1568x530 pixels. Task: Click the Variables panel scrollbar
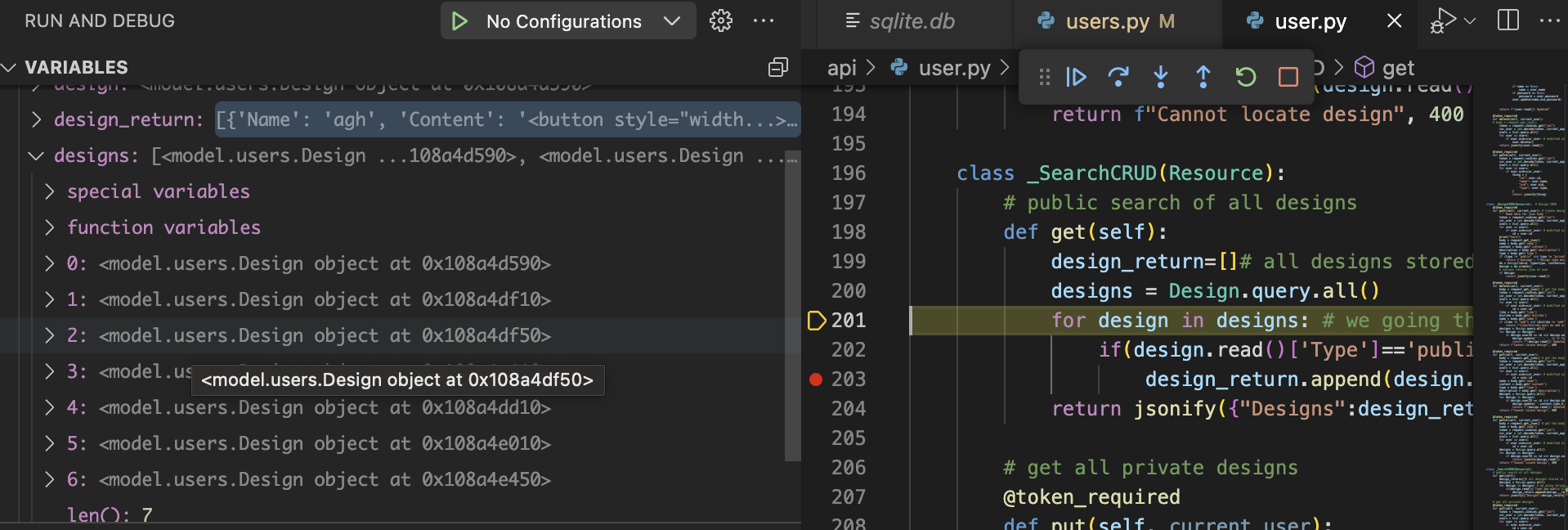click(792, 306)
